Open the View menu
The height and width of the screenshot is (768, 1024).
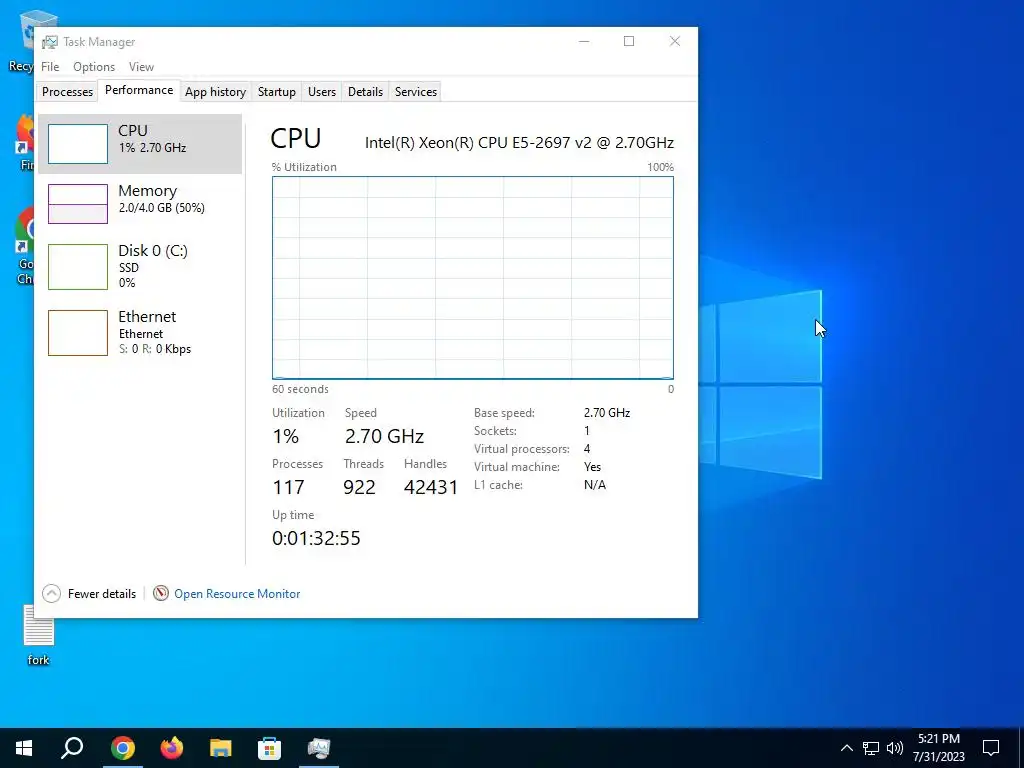141,67
